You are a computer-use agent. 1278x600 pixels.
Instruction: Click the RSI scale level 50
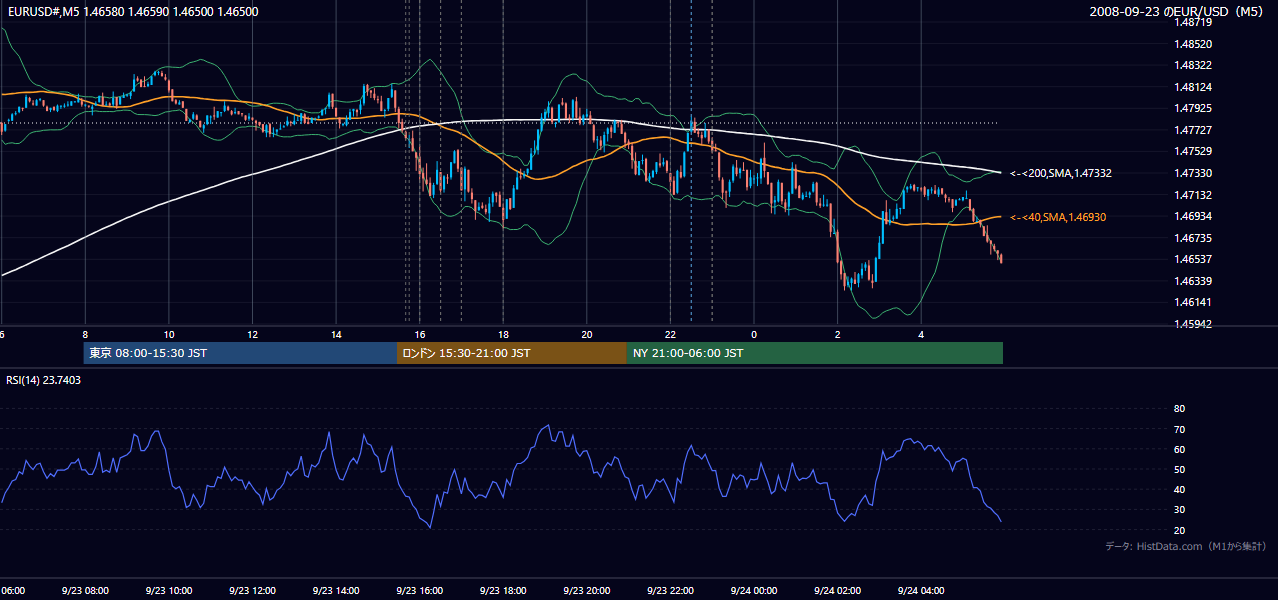pos(1180,469)
